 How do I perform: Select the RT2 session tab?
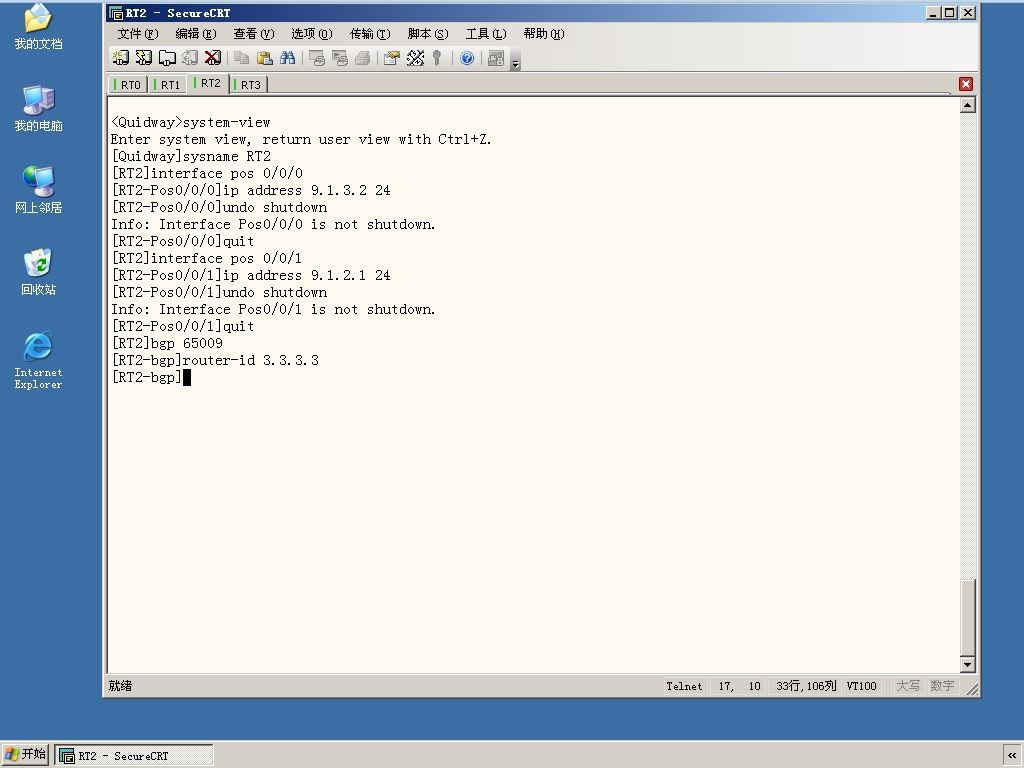[x=208, y=84]
